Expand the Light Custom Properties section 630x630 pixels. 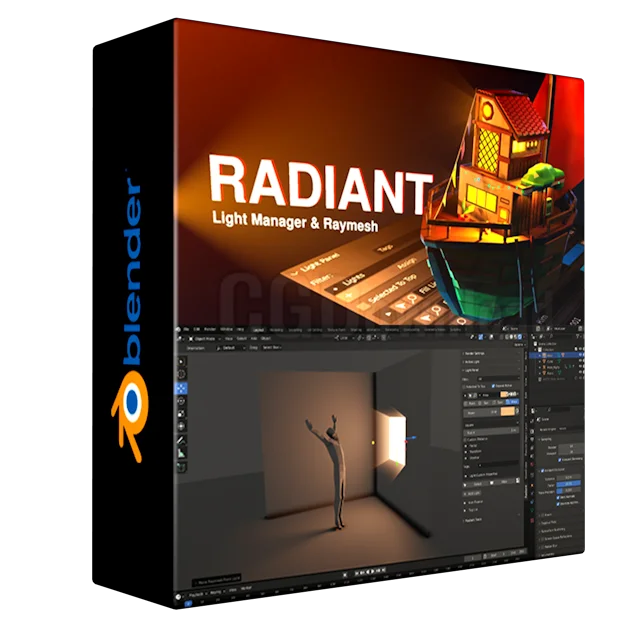pyautogui.click(x=483, y=475)
